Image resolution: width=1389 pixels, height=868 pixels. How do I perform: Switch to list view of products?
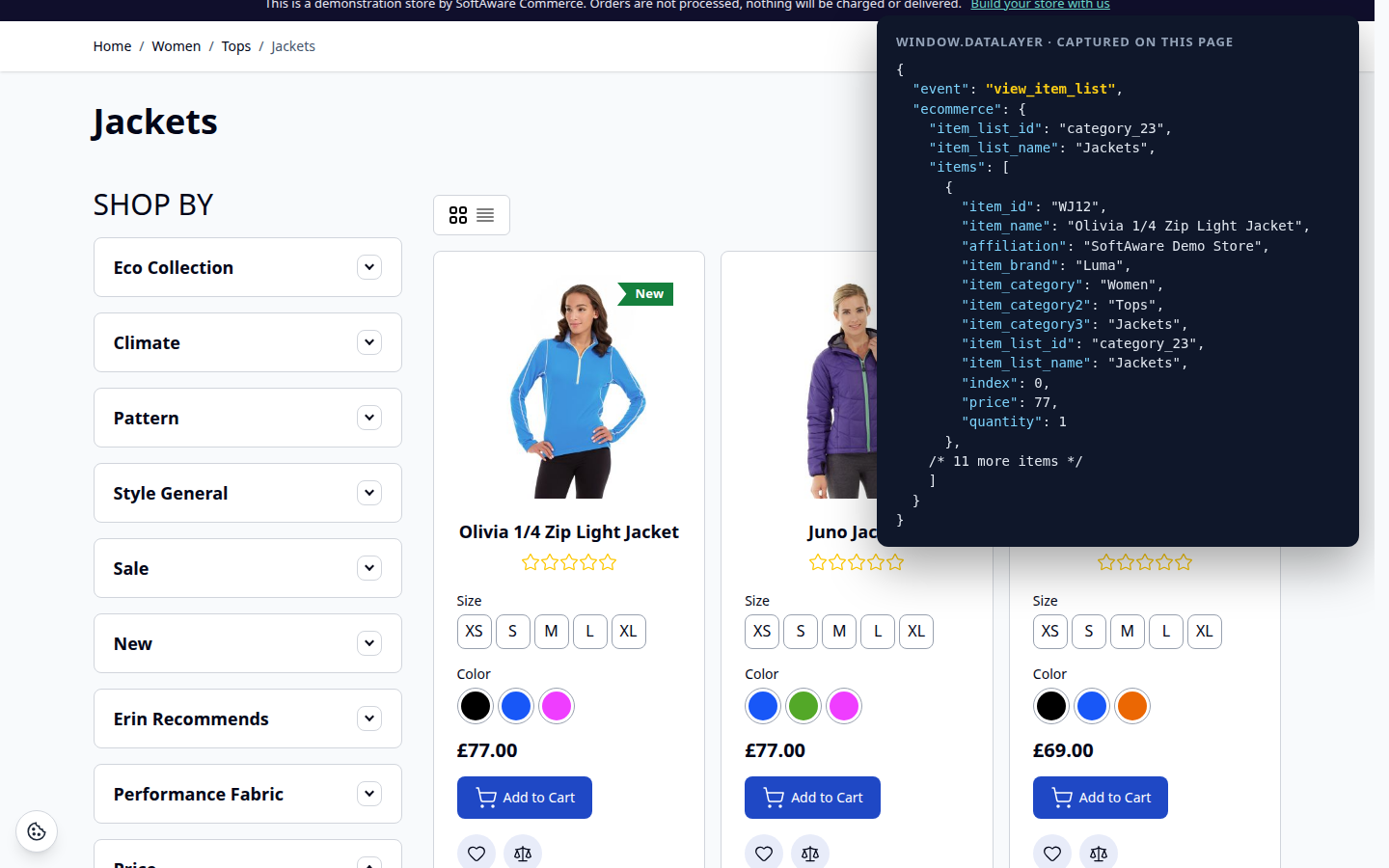(485, 215)
